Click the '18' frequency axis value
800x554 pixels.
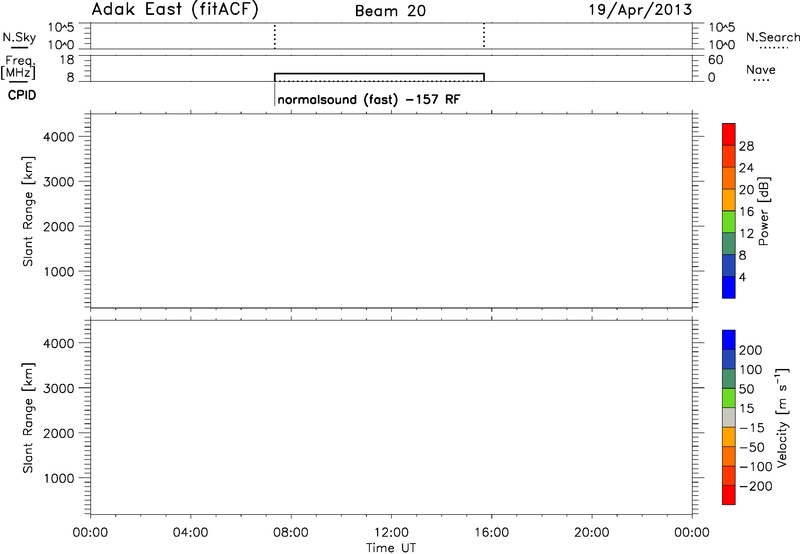point(67,60)
